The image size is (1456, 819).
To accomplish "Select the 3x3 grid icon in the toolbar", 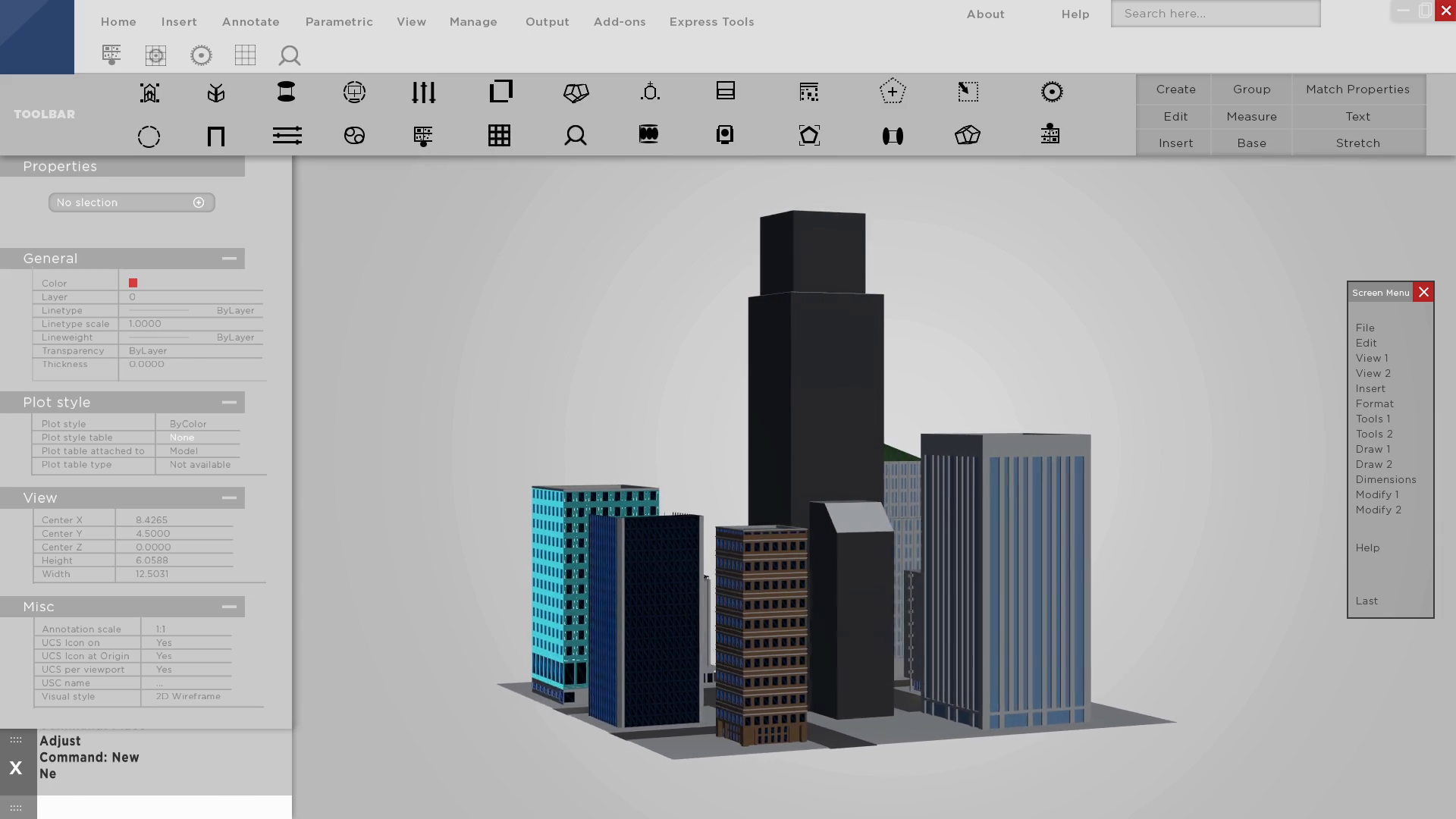I will pos(499,136).
